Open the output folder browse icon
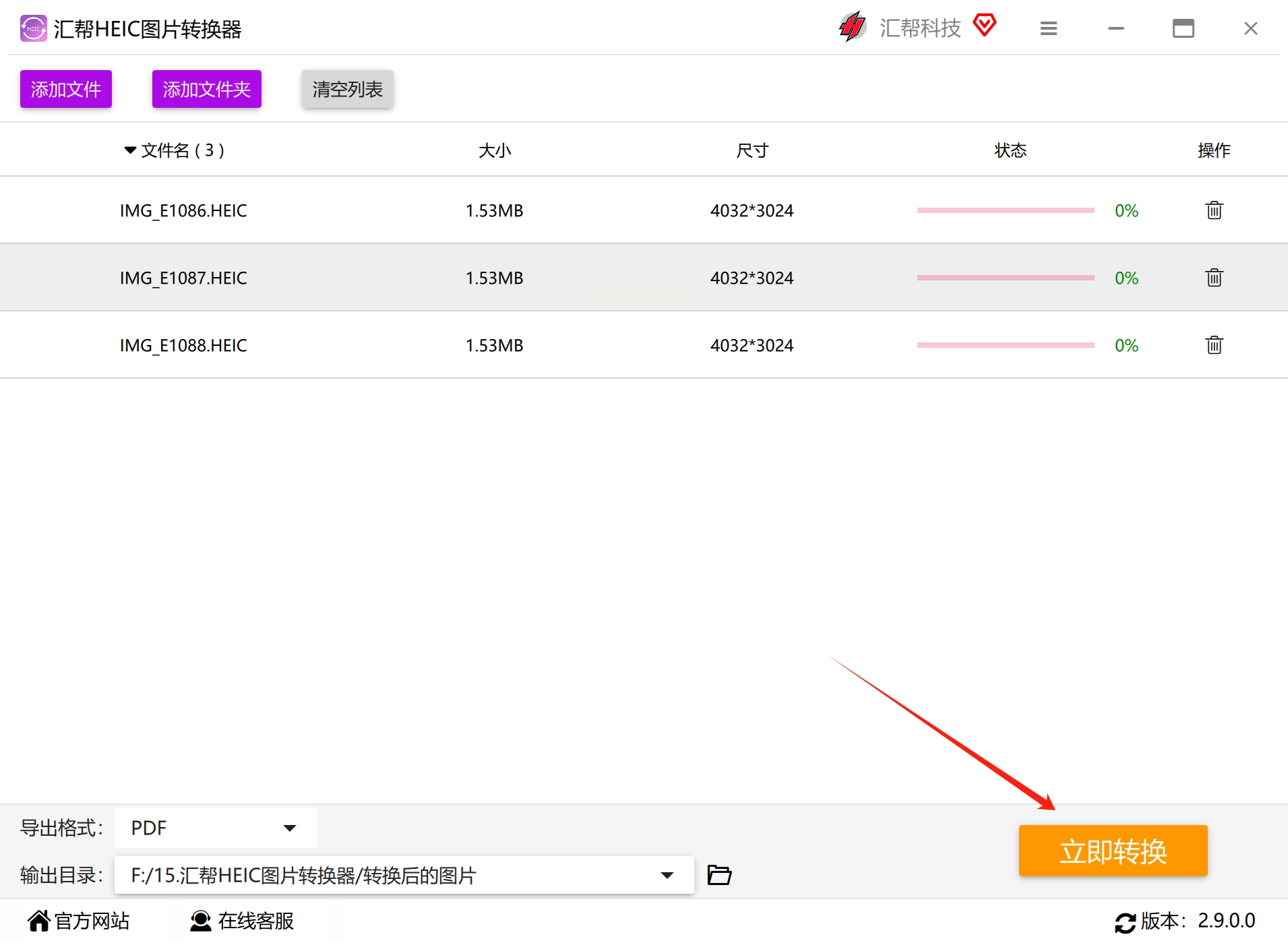The width and height of the screenshot is (1288, 943). point(719,875)
